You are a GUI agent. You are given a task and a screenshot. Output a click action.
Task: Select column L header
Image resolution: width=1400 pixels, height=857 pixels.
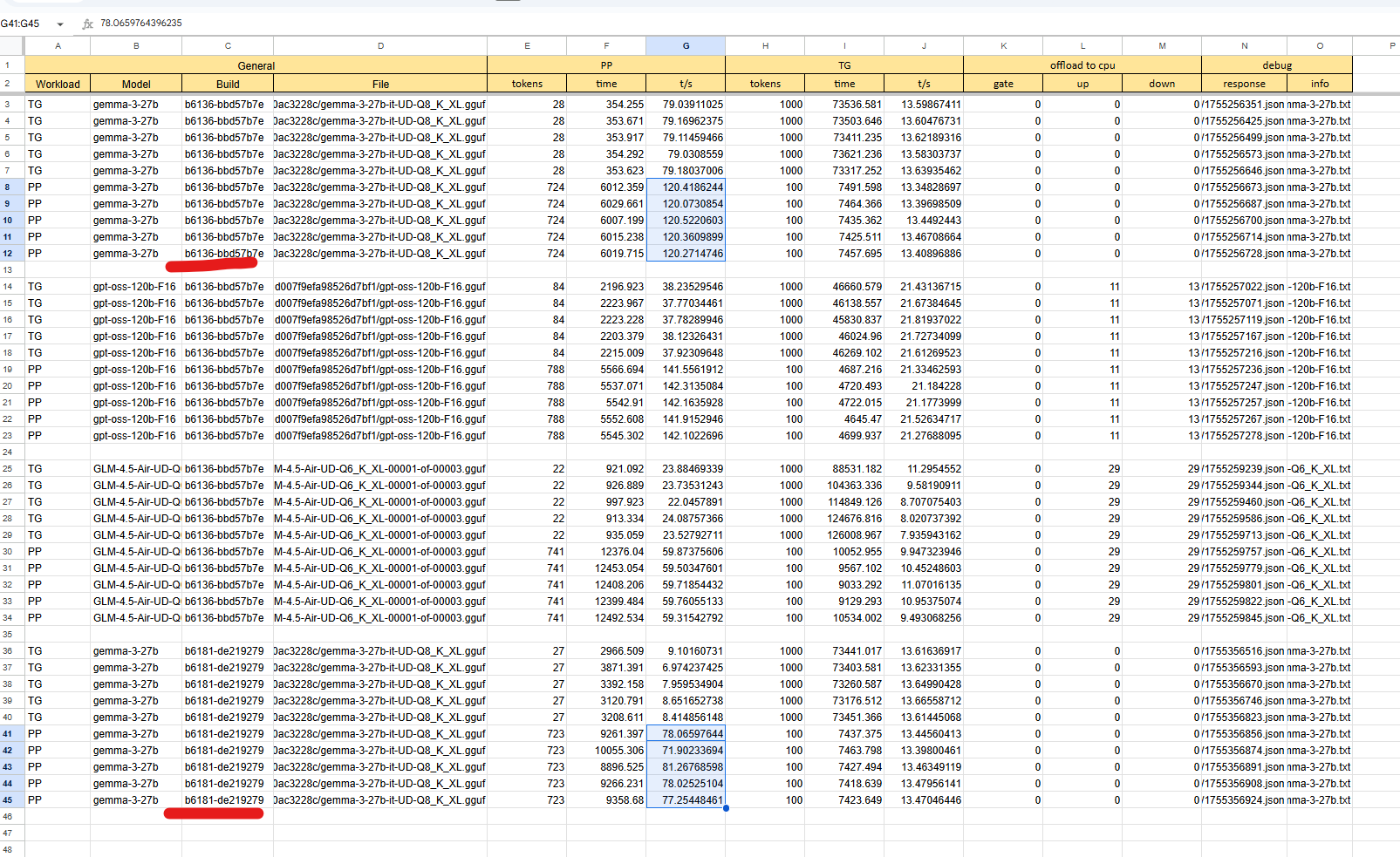(1082, 45)
